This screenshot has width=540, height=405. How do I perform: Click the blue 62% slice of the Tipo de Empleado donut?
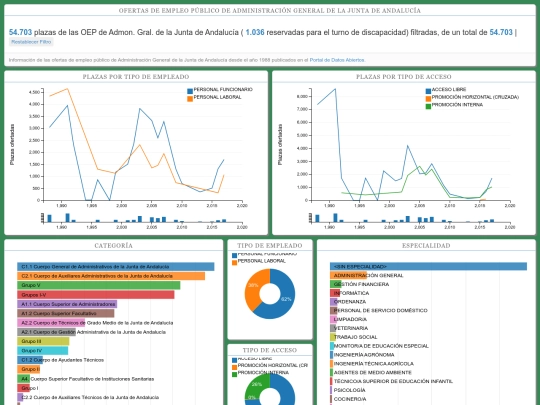287,299
